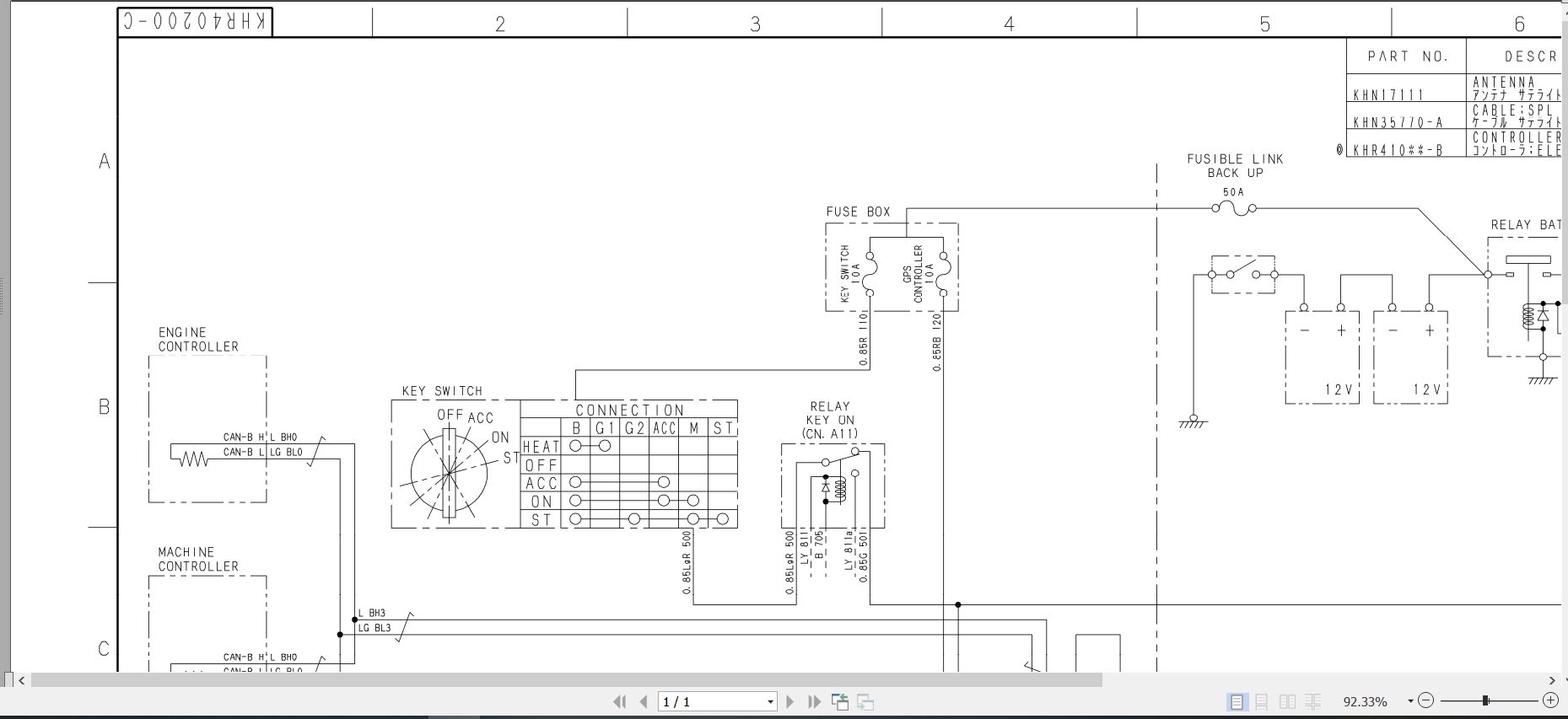Click the PART NO. header cell

[1407, 56]
